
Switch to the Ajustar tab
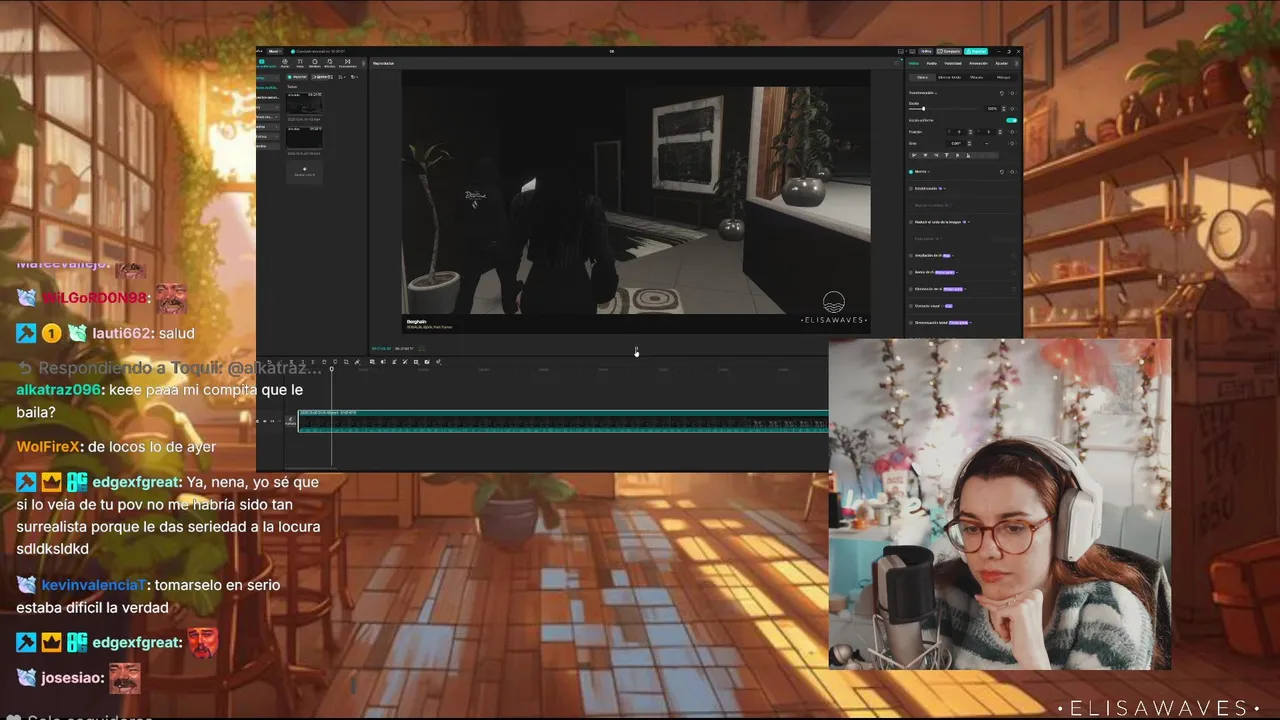[x=1001, y=63]
